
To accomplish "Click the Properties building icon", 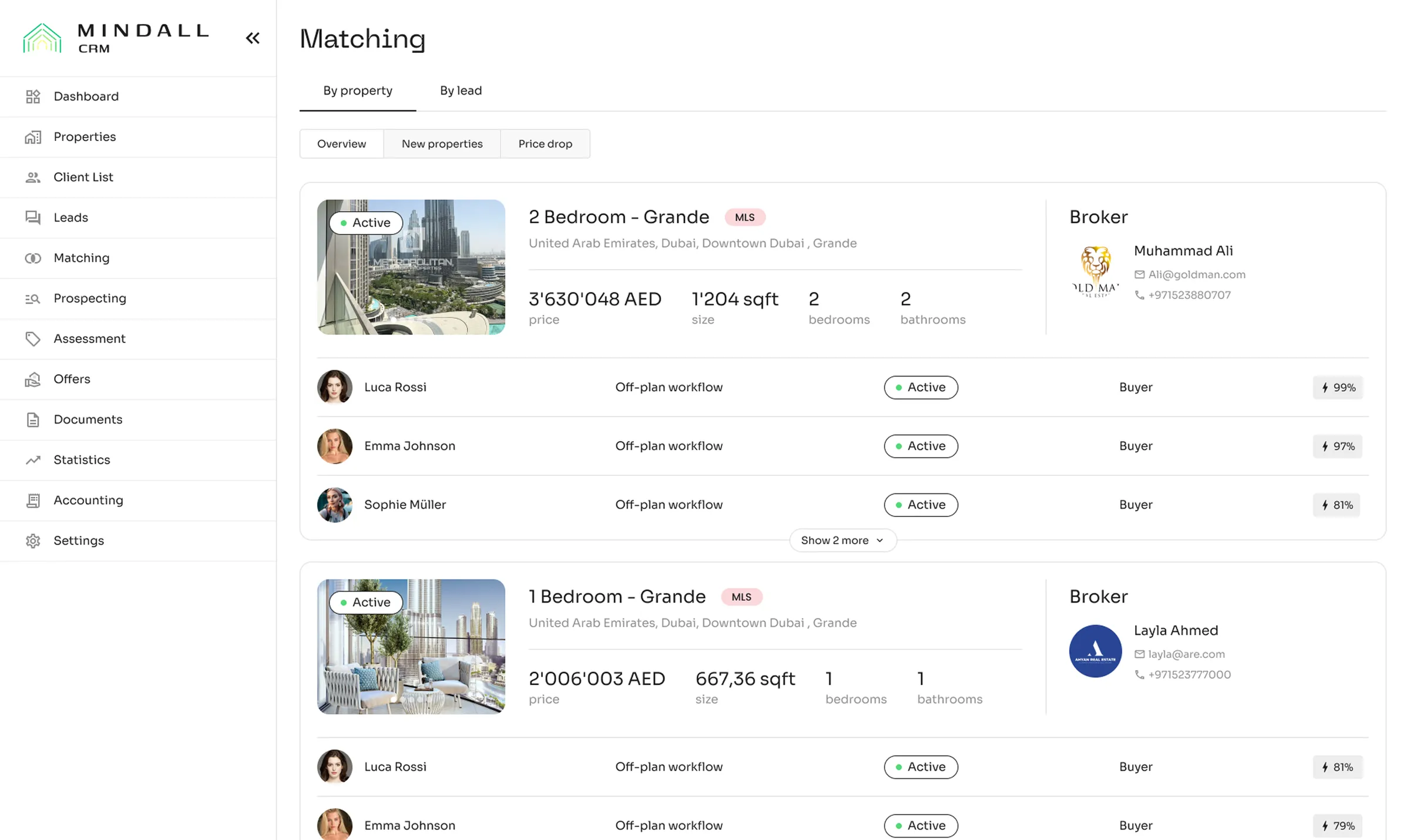I will tap(33, 137).
